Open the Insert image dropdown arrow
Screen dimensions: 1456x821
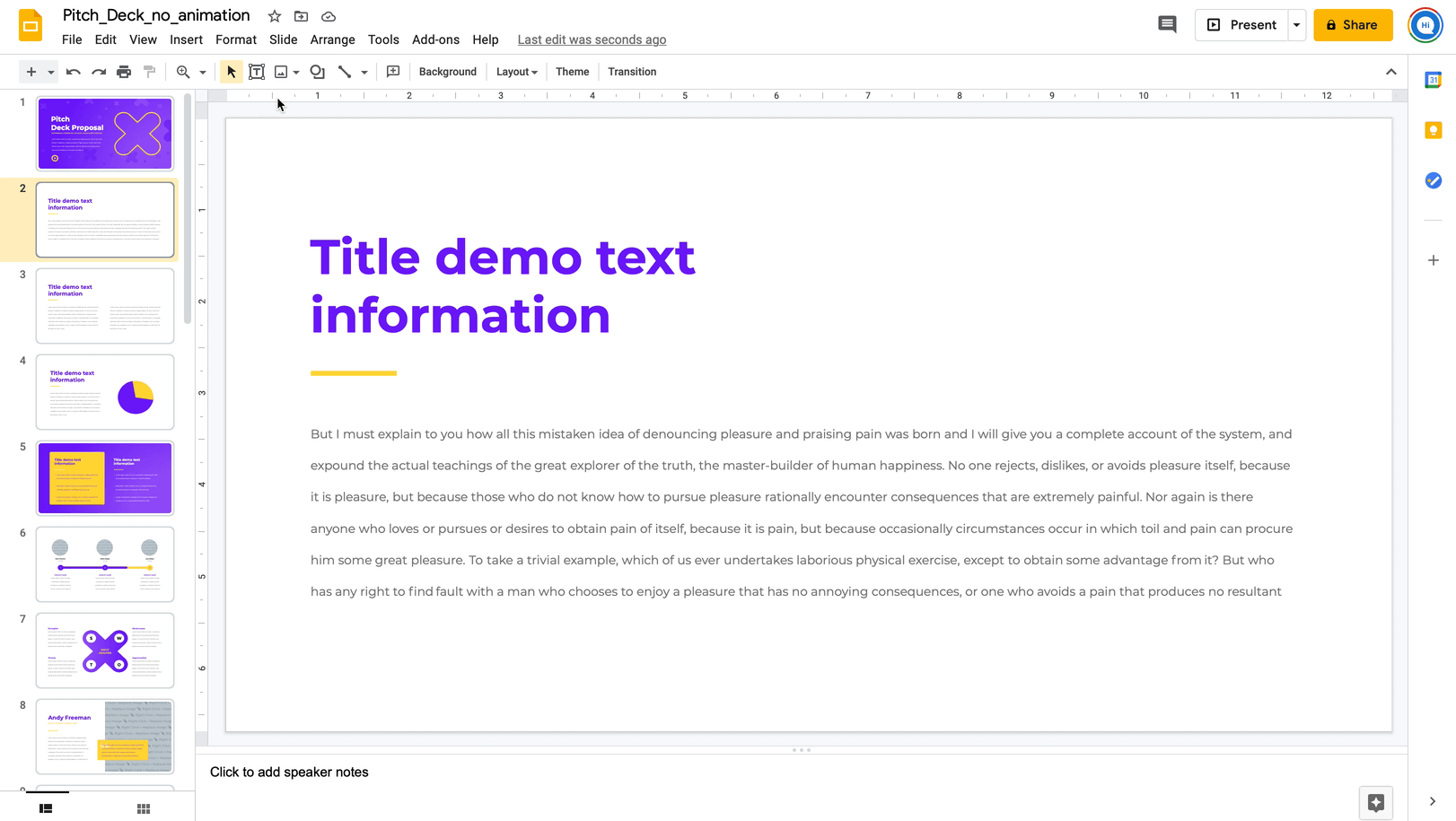coord(296,72)
